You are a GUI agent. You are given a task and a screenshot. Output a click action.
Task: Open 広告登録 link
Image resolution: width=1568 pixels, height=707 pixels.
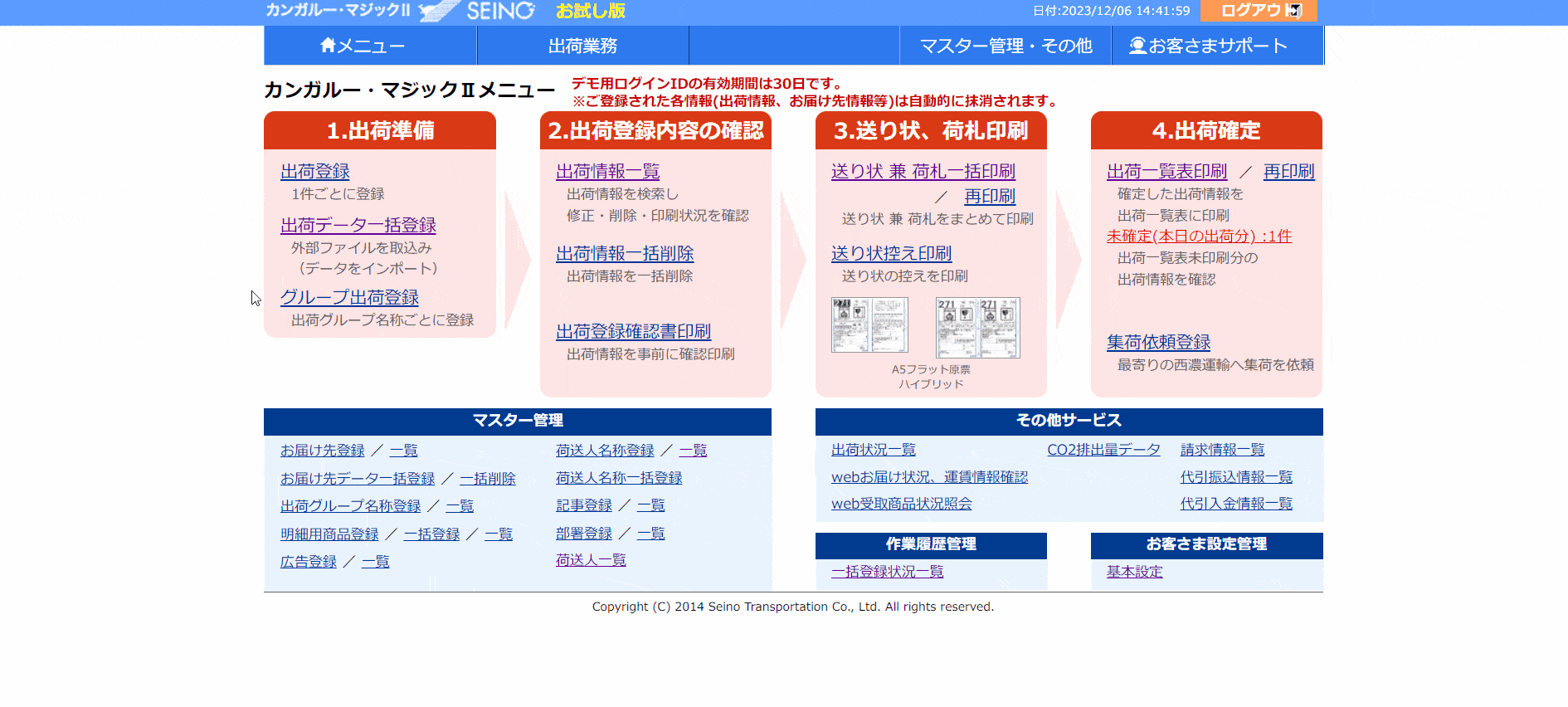[309, 561]
